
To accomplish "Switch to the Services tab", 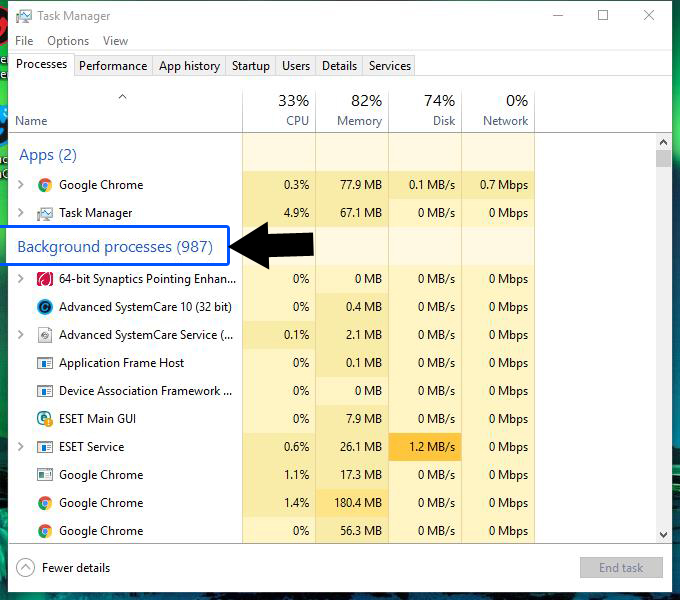I will [390, 66].
